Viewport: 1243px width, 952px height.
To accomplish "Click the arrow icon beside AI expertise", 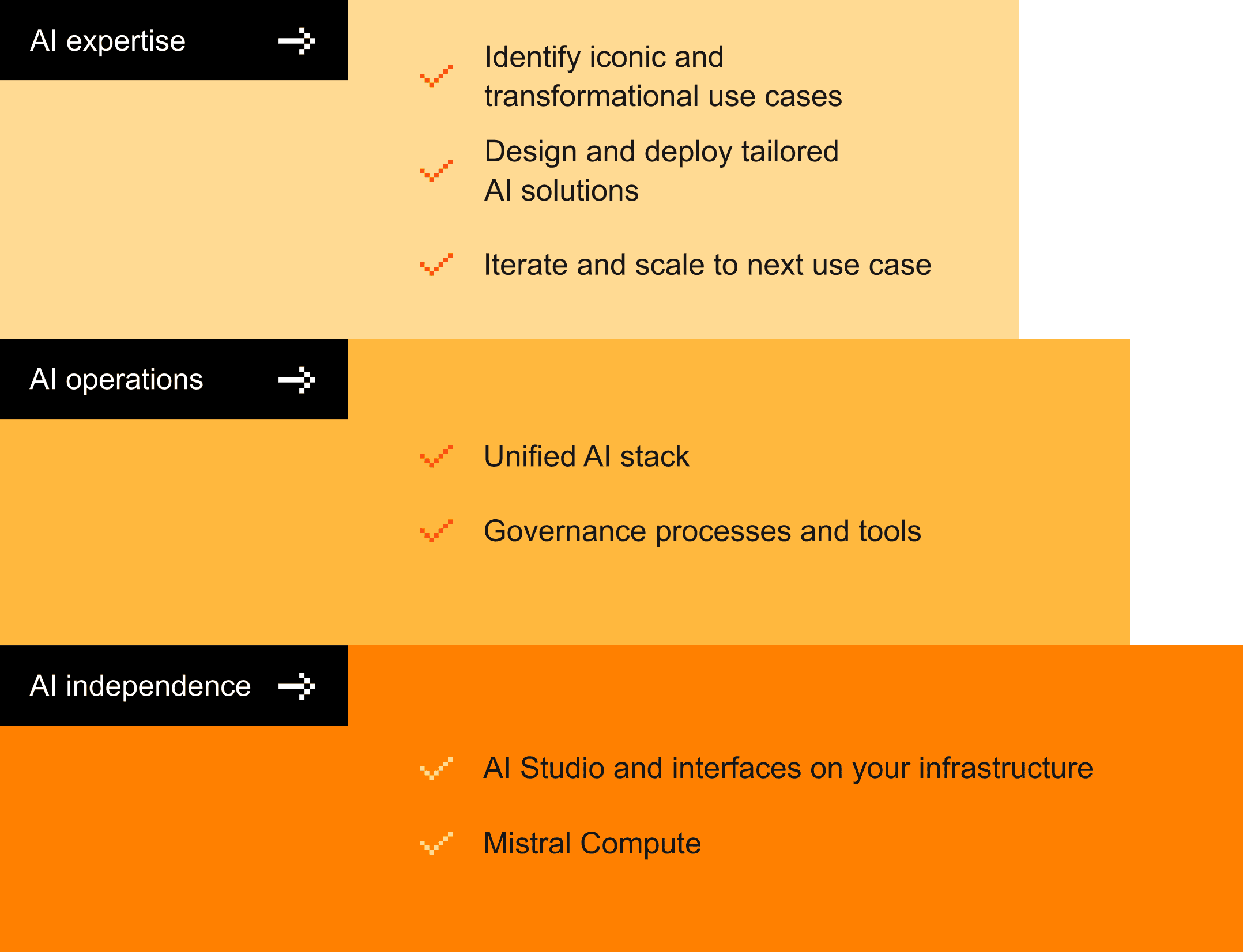I will [x=297, y=41].
